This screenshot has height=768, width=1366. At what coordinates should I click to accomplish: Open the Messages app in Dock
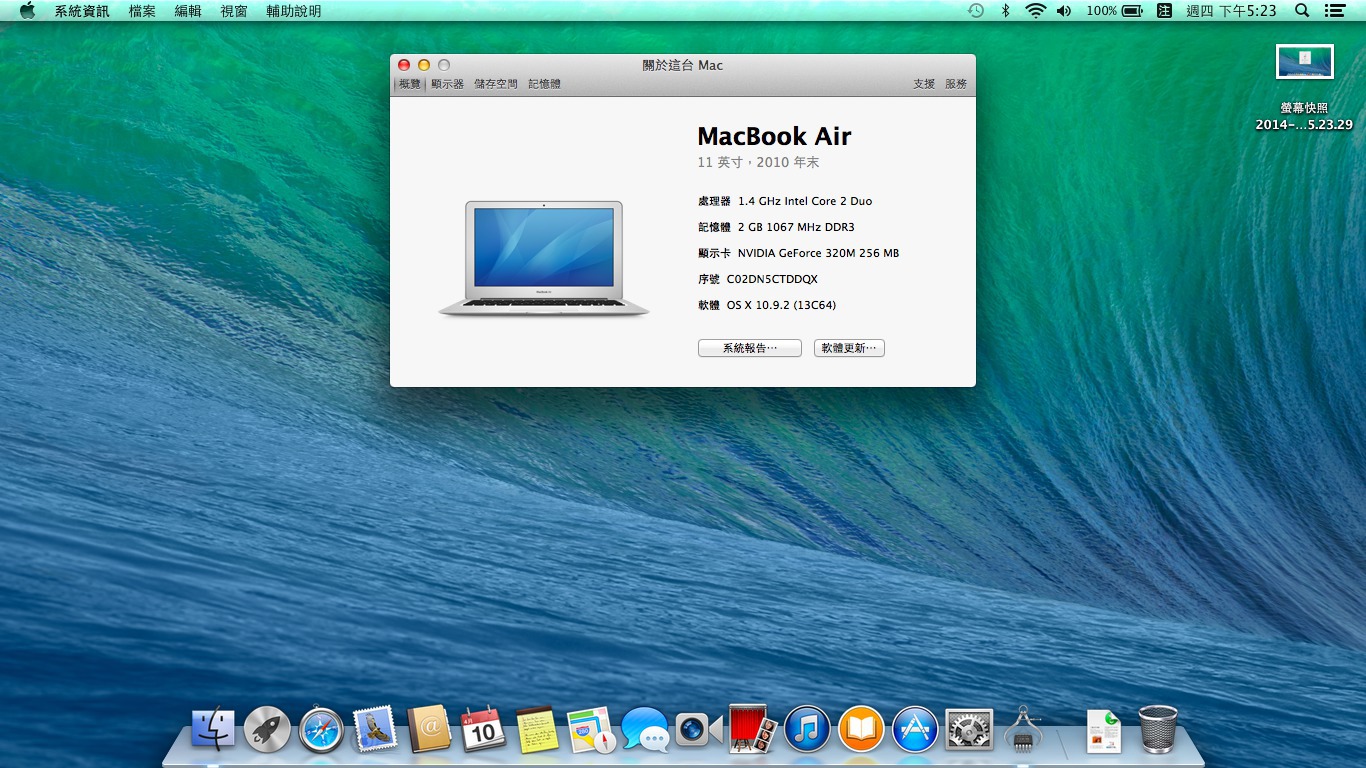pyautogui.click(x=645, y=730)
